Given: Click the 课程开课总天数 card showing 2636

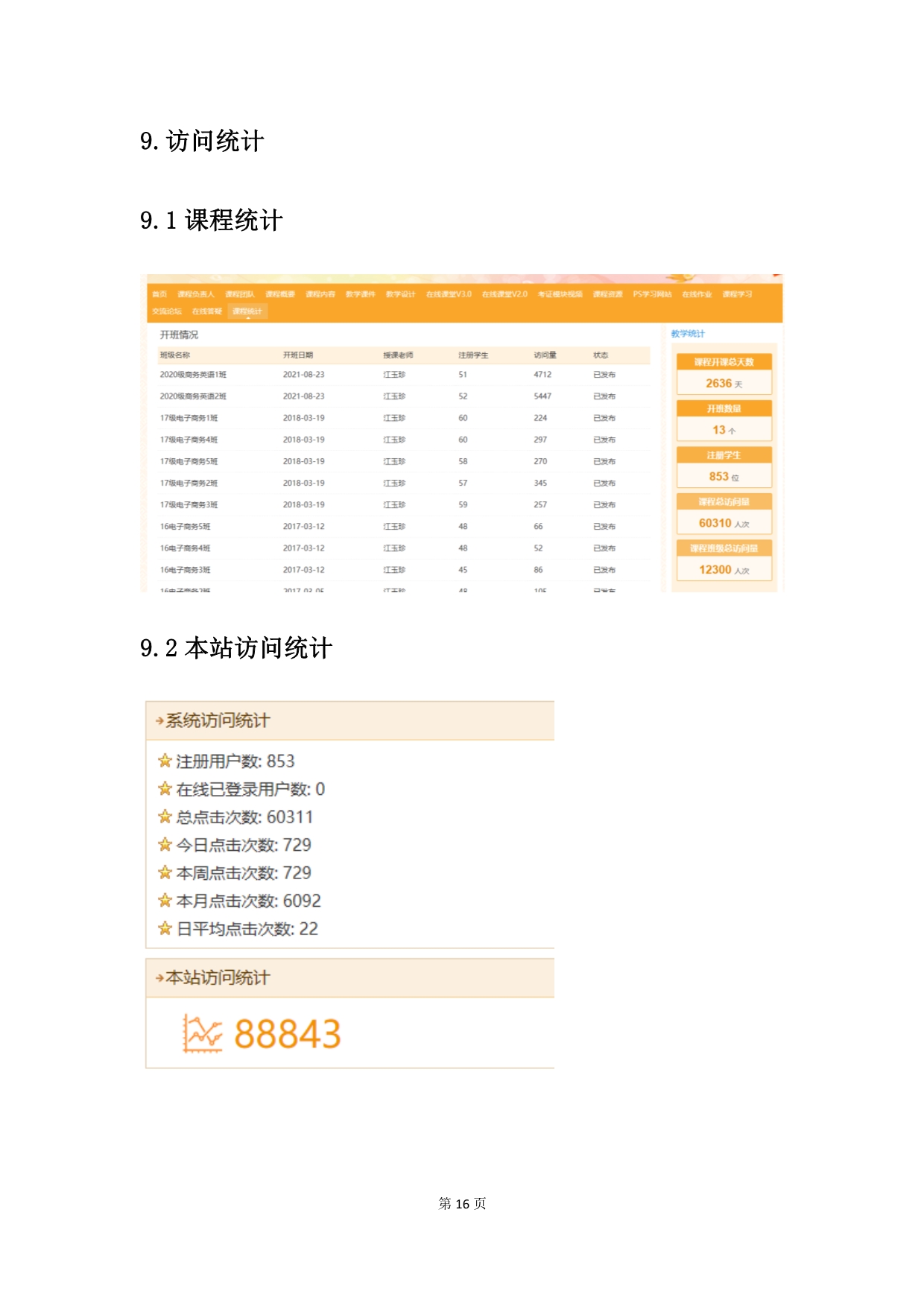Looking at the screenshot, I should click(x=724, y=374).
